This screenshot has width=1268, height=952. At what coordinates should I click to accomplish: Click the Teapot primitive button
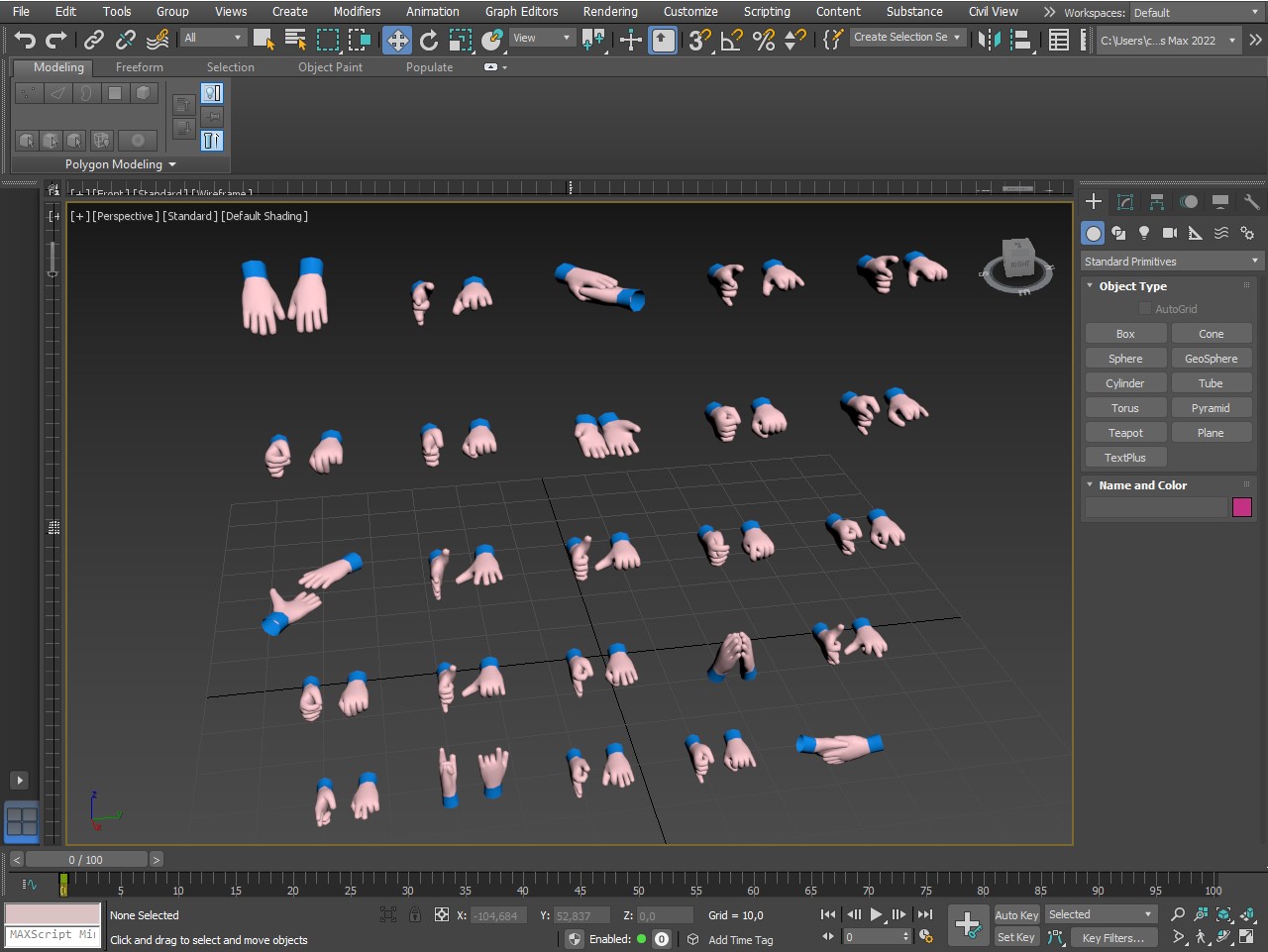pyautogui.click(x=1125, y=433)
